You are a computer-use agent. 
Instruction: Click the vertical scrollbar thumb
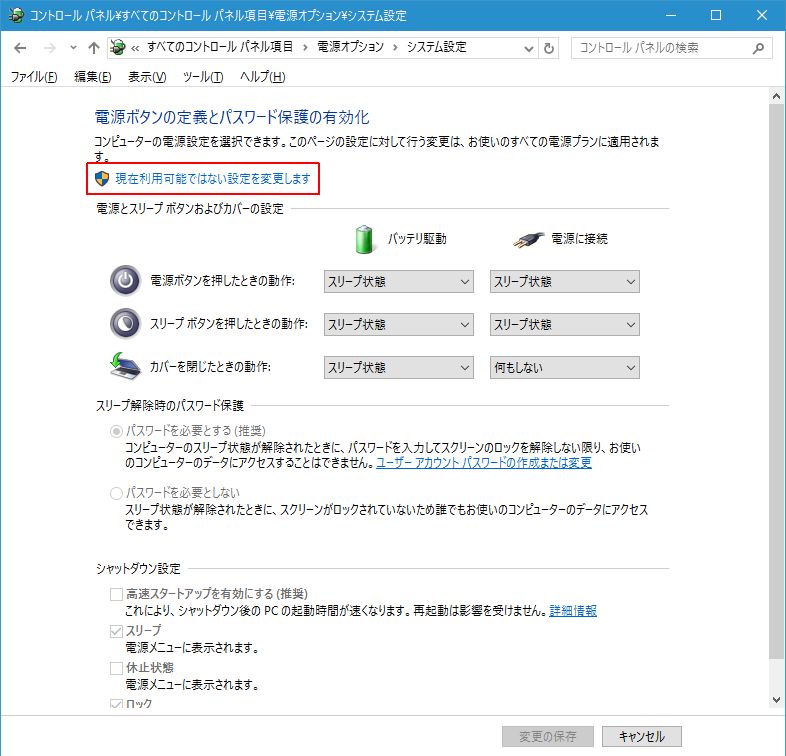(x=777, y=380)
